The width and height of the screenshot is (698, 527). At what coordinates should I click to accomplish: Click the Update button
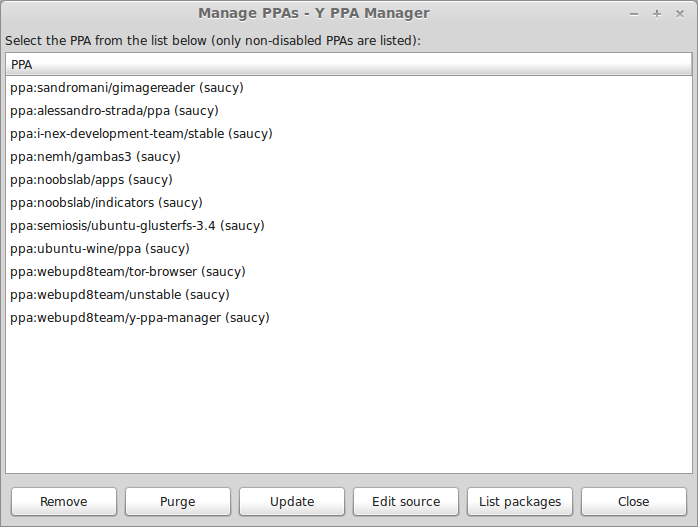tap(292, 502)
